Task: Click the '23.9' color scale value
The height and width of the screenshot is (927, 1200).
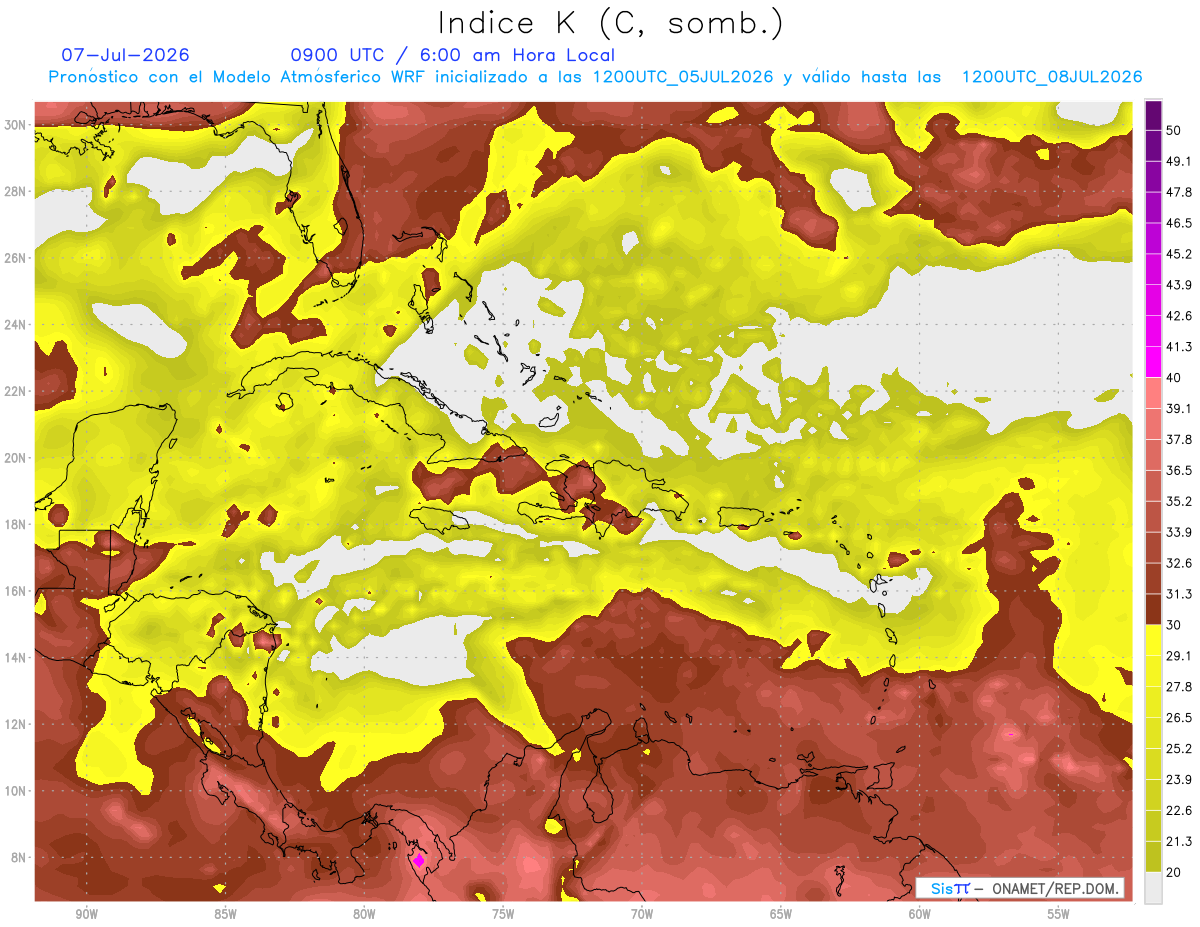Action: coord(1179,780)
